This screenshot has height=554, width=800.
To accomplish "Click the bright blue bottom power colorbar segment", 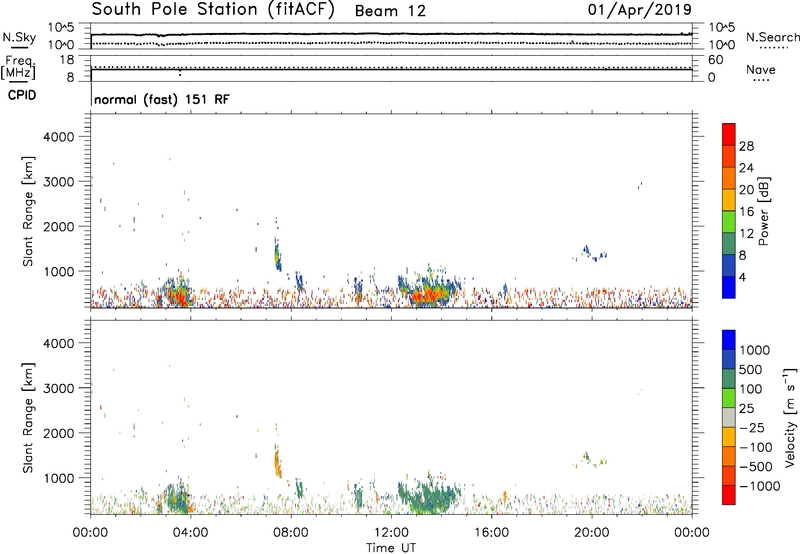I will [x=729, y=288].
